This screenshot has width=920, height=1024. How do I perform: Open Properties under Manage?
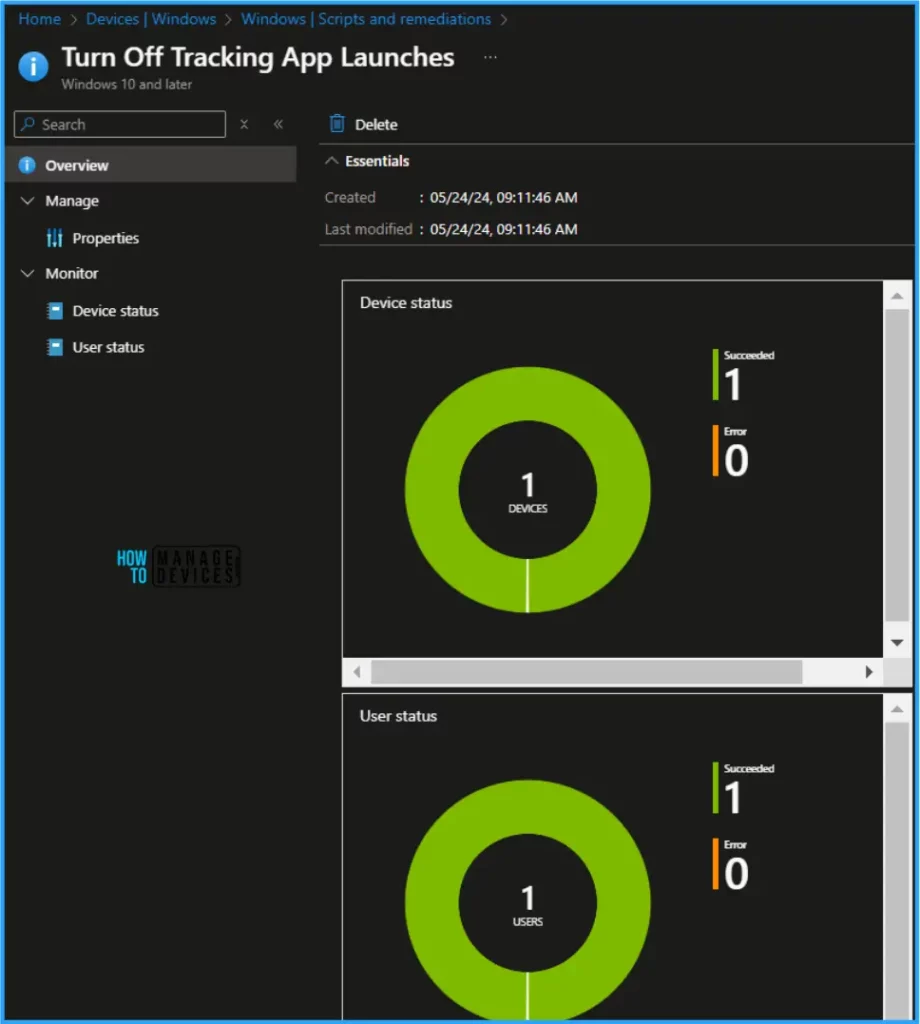tap(105, 238)
